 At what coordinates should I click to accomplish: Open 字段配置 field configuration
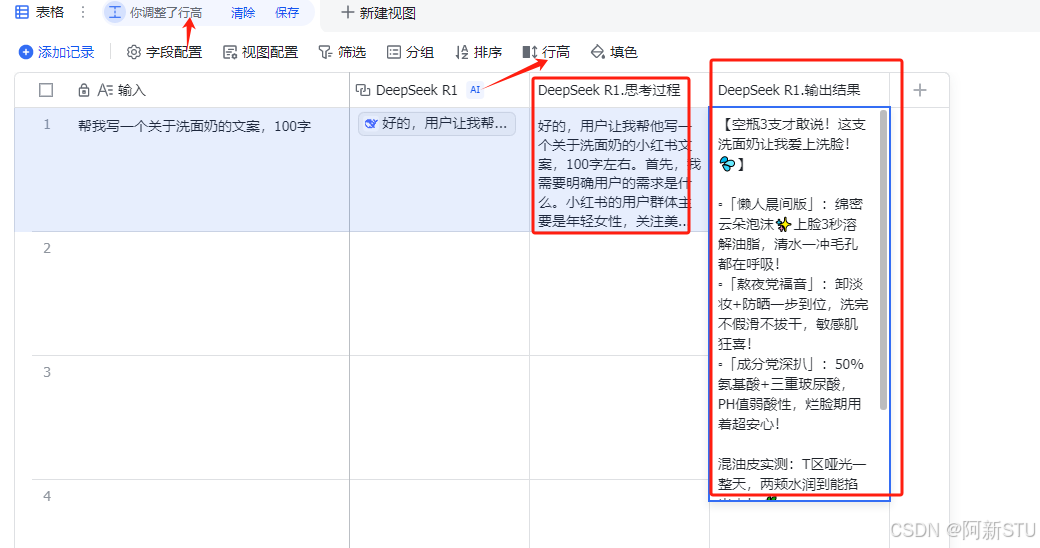164,52
